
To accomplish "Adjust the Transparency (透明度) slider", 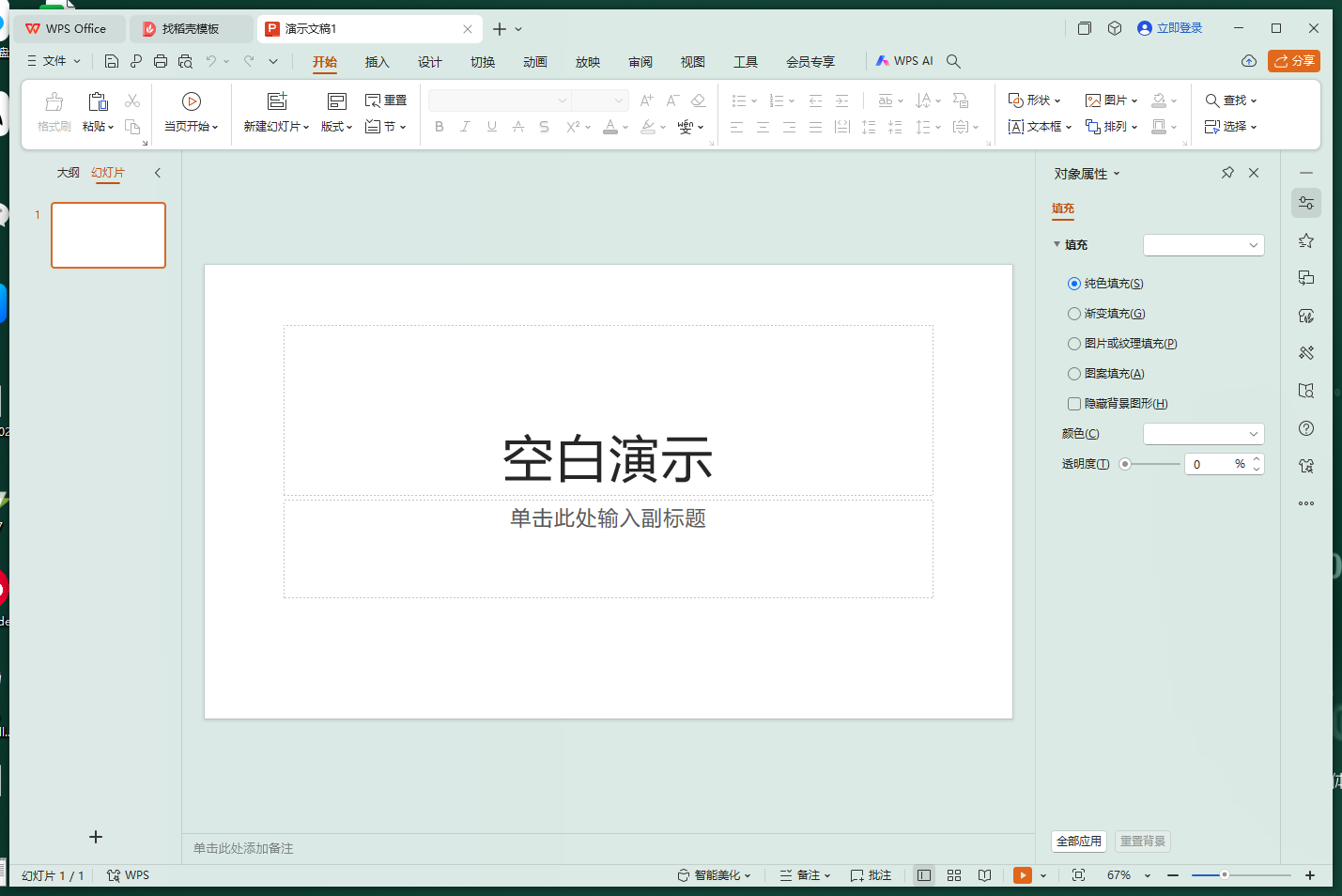I will pyautogui.click(x=1150, y=464).
